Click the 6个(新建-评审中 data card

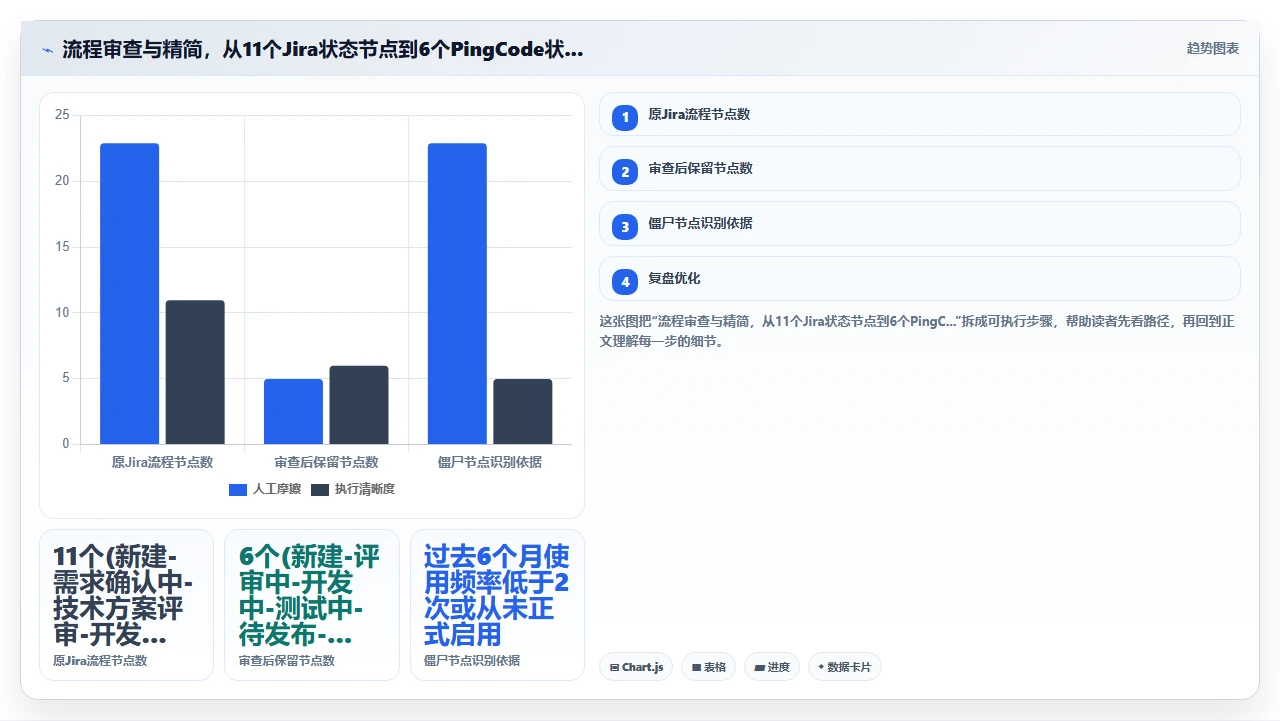tap(312, 605)
